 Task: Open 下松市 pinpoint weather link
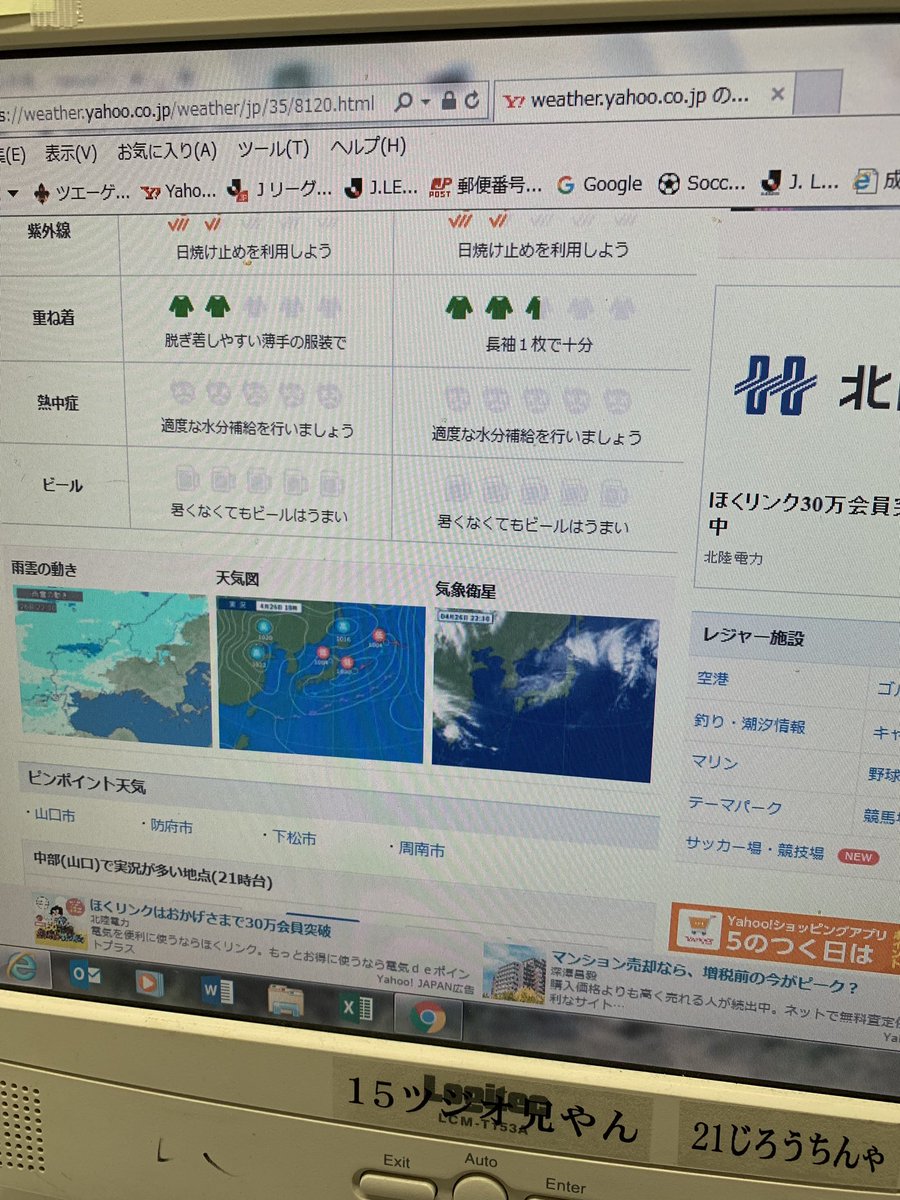point(295,837)
